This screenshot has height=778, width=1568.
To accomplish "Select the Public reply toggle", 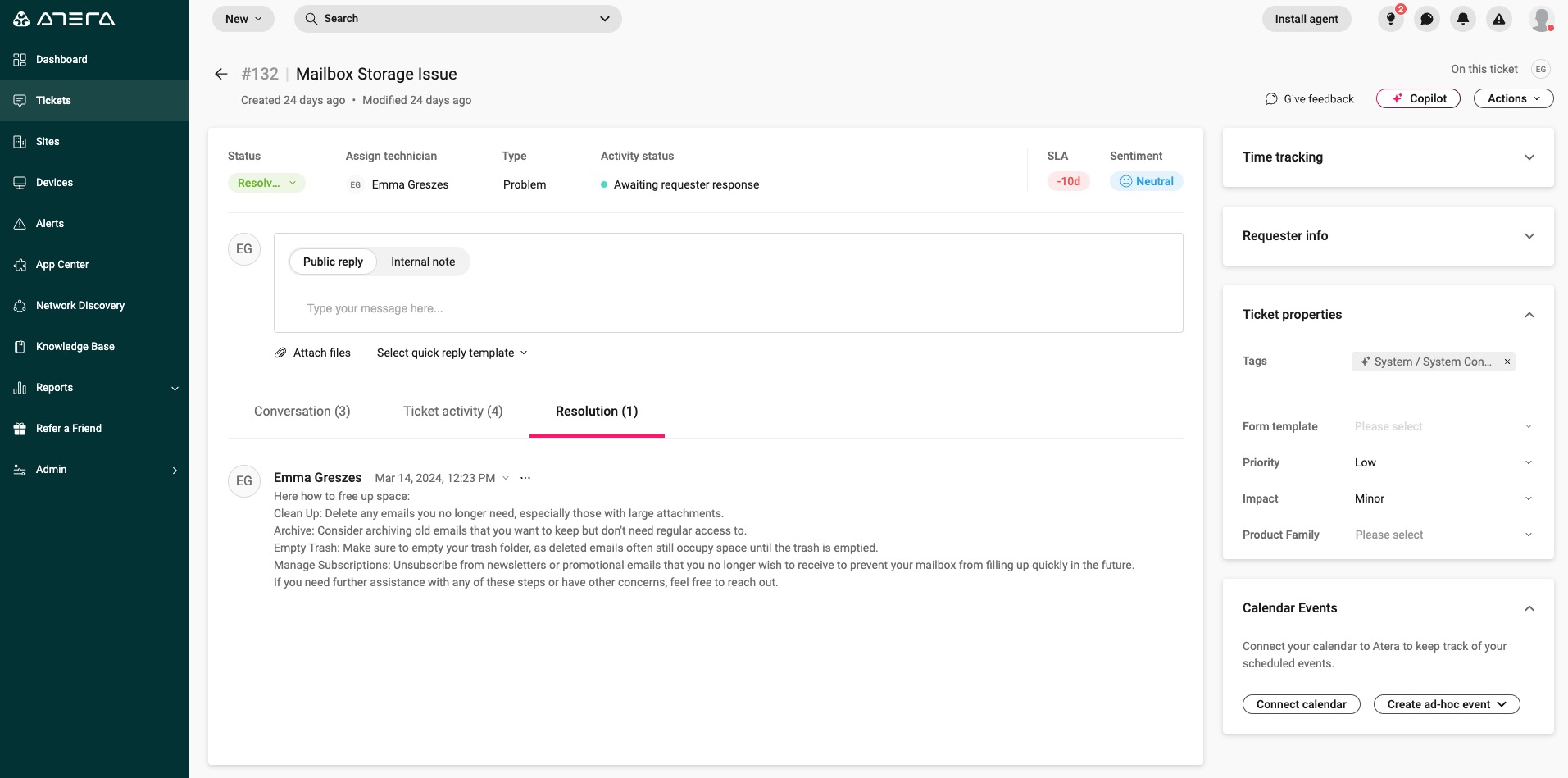I will [333, 262].
